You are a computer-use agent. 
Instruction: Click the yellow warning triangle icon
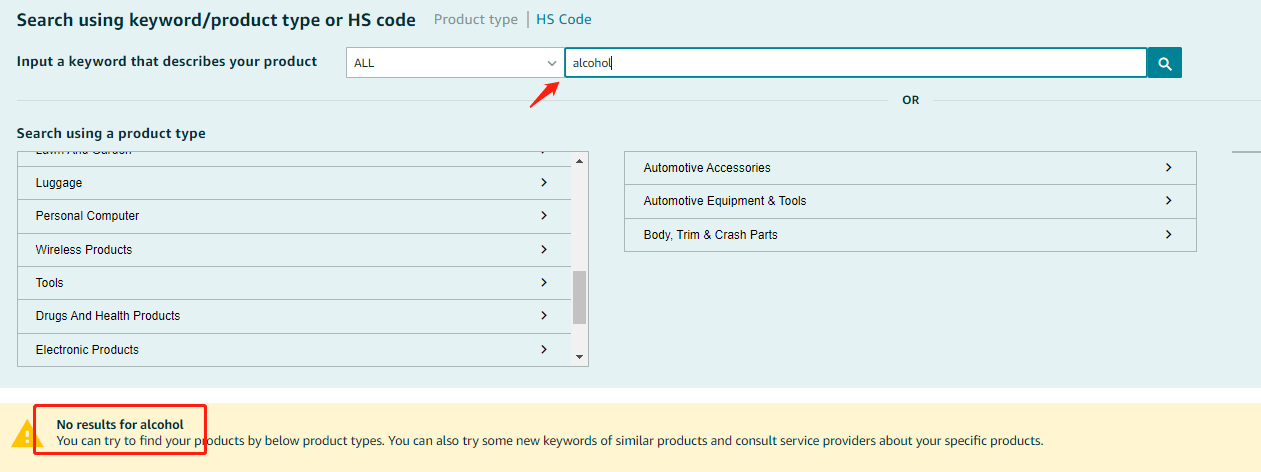click(26, 433)
